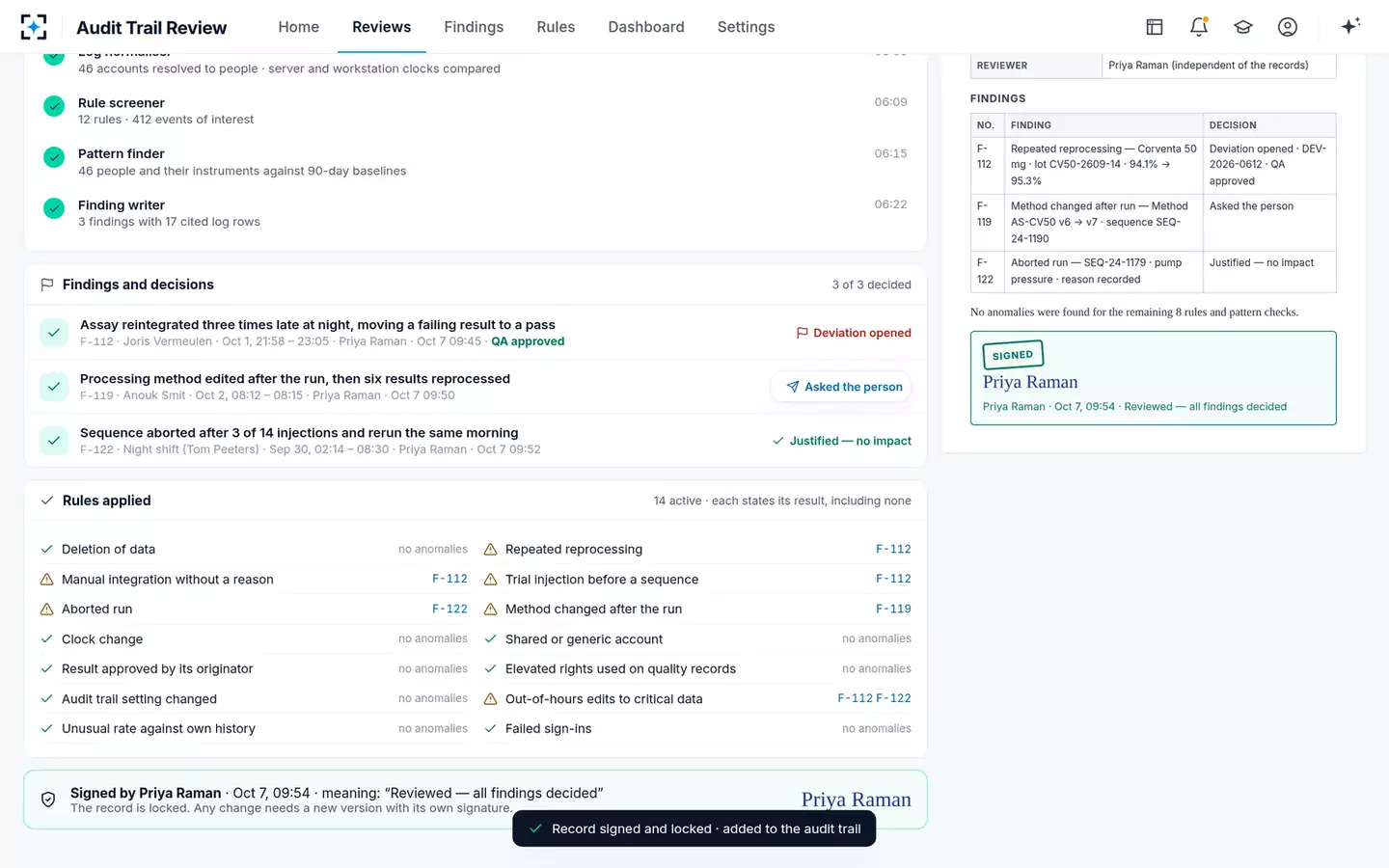1389x868 pixels.
Task: Open the Settings tab
Action: pos(746,27)
